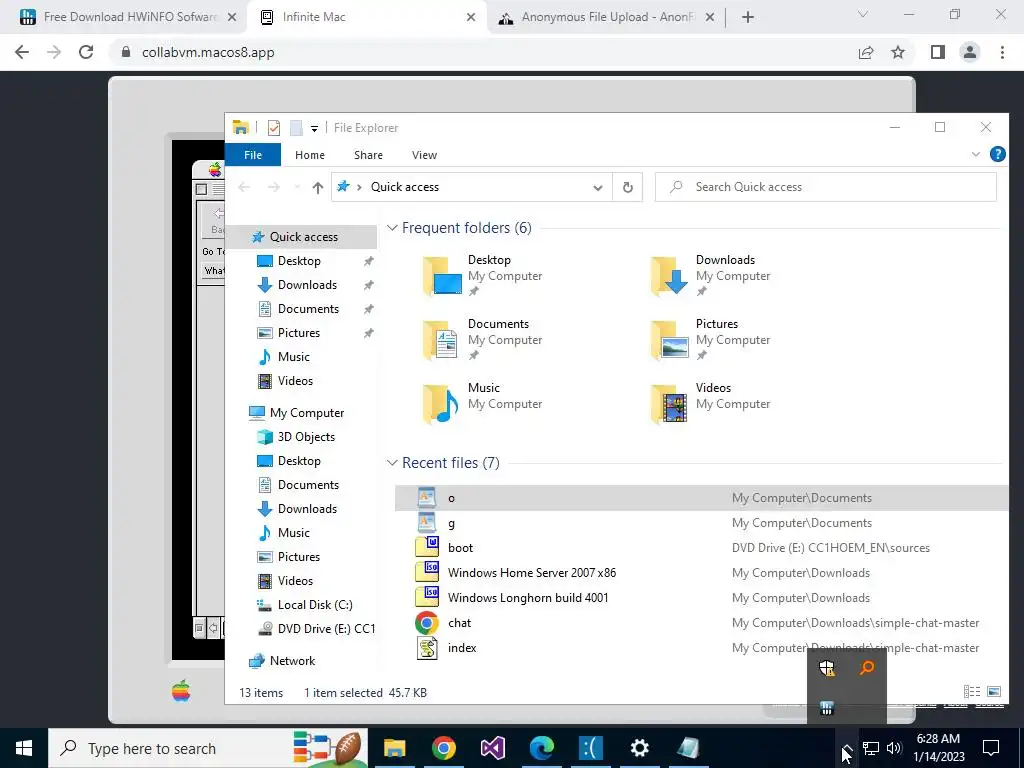
Task: Click the blue sad-face app on taskbar
Action: 590,748
